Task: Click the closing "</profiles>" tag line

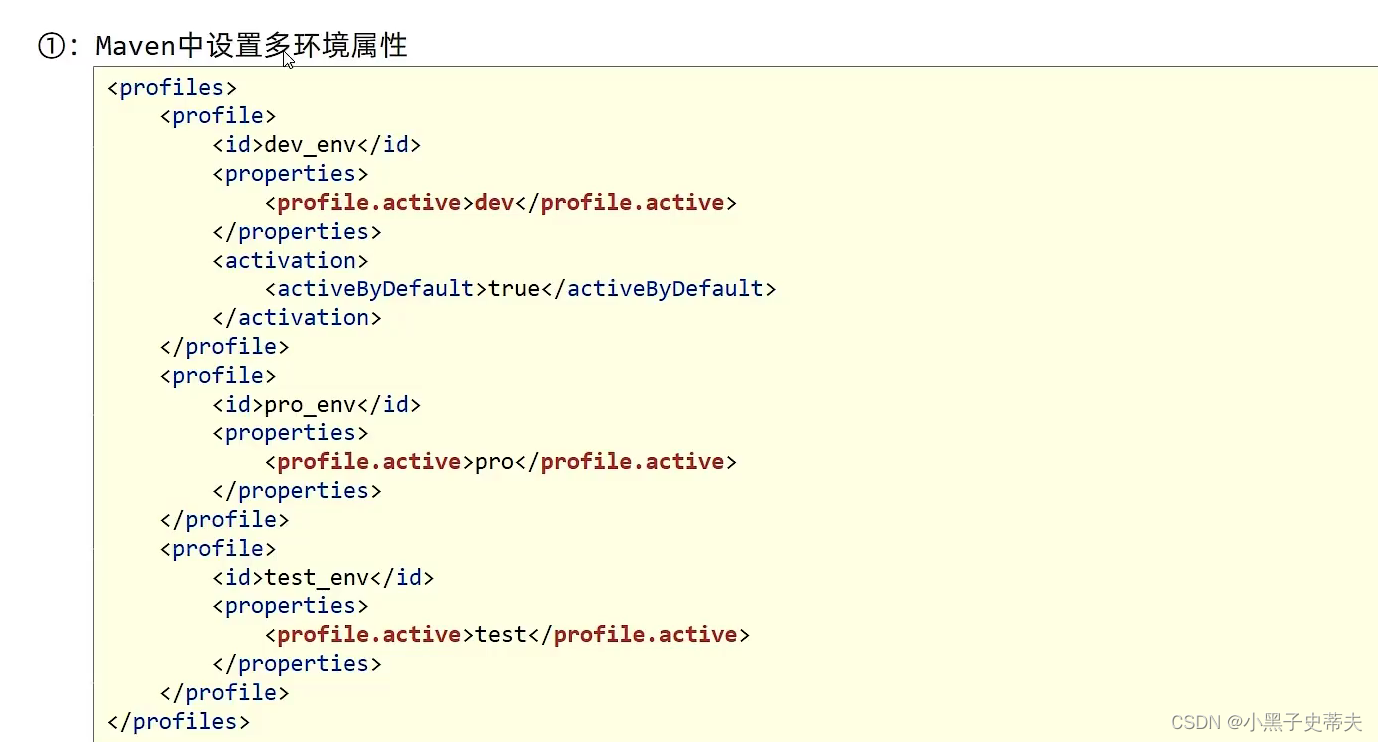Action: pos(178,721)
